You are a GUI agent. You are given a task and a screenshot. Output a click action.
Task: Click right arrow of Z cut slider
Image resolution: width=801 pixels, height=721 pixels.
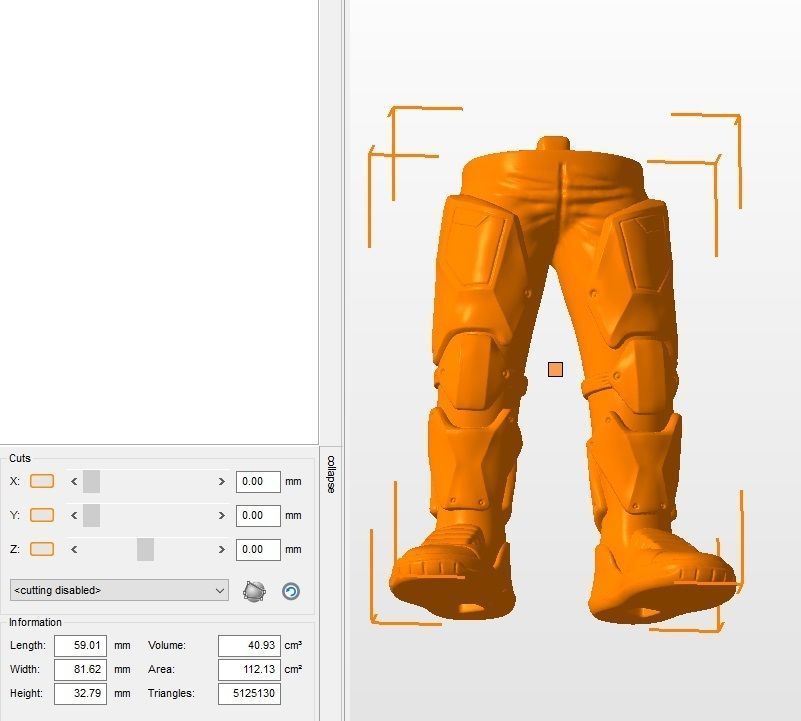(x=221, y=549)
